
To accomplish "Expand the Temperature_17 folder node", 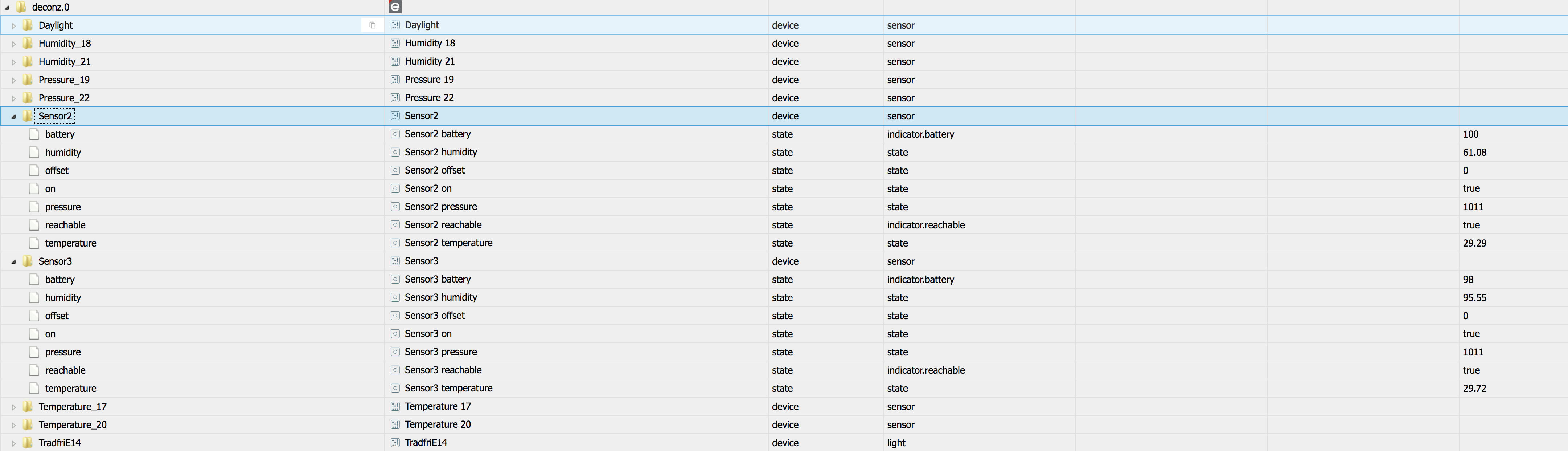I will (x=13, y=407).
